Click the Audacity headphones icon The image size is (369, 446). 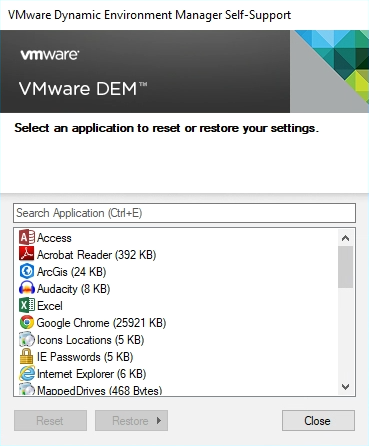pos(27,288)
